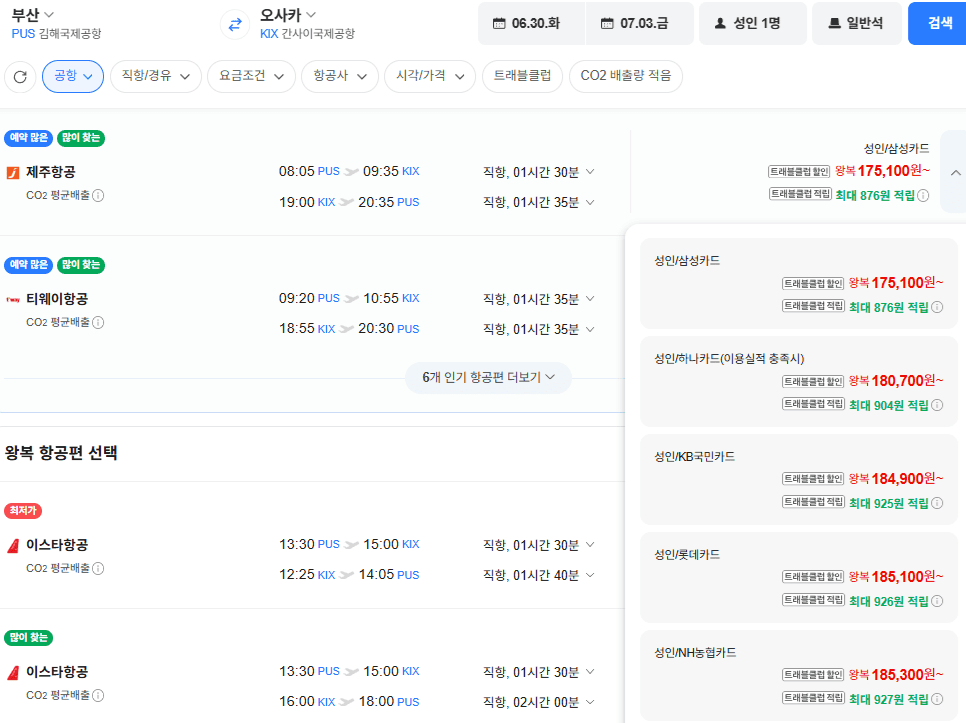Image resolution: width=966 pixels, height=723 pixels.
Task: Select 성인/NH농협카드 fare 185,300원
Action: pos(798,675)
